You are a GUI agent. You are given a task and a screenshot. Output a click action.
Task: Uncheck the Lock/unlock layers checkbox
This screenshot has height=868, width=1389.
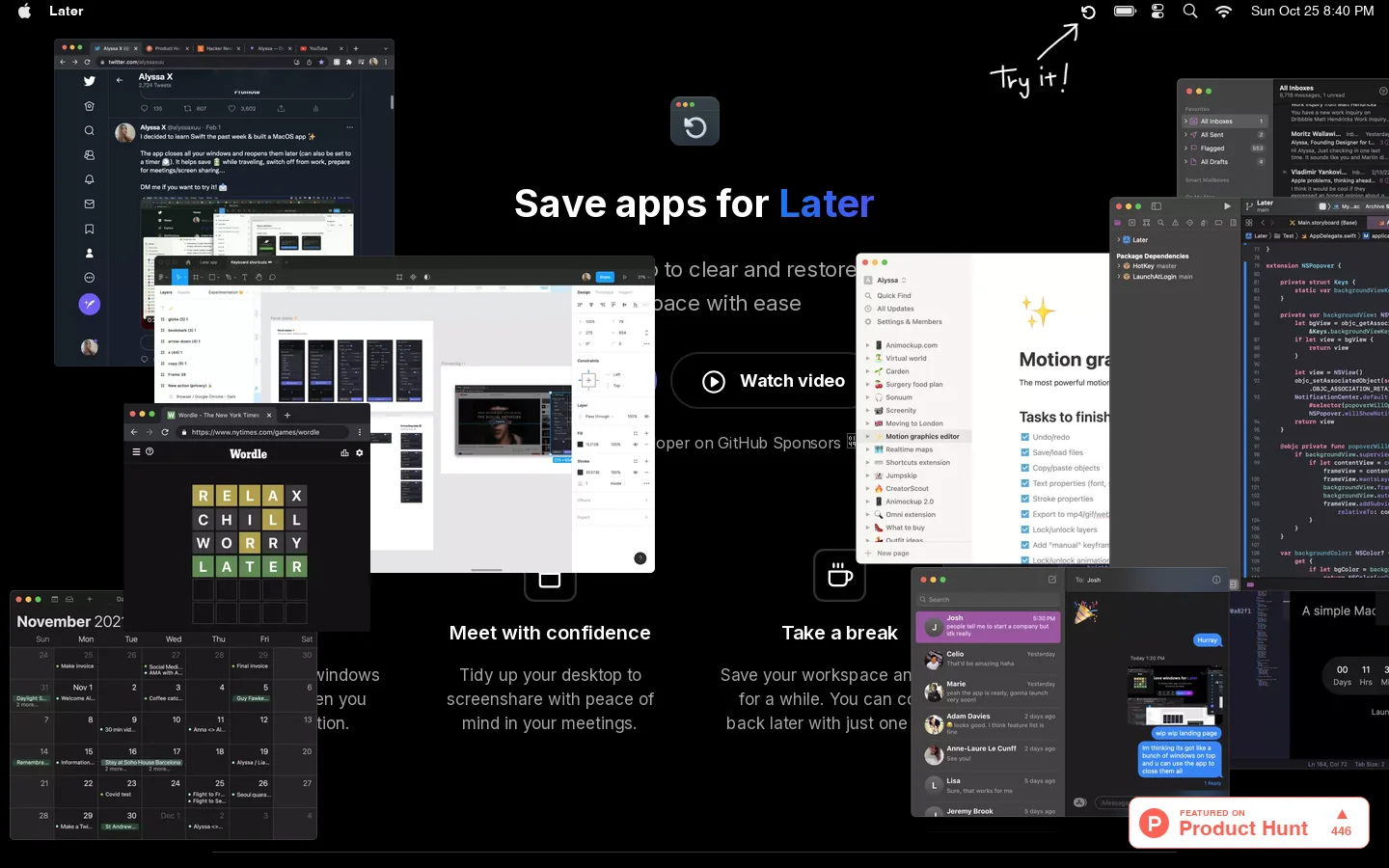pyautogui.click(x=1024, y=529)
